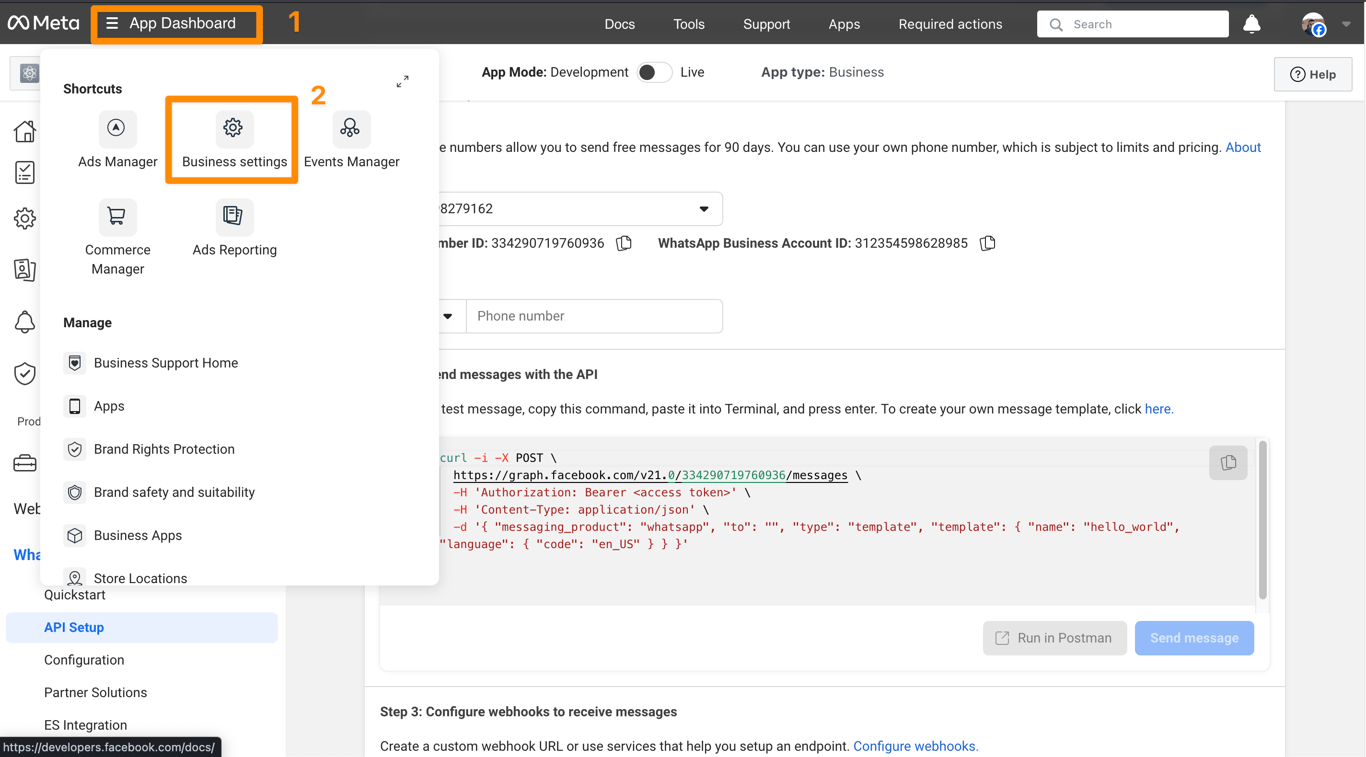Open the country code dropdown arrow
The image size is (1366, 757).
[x=448, y=316]
